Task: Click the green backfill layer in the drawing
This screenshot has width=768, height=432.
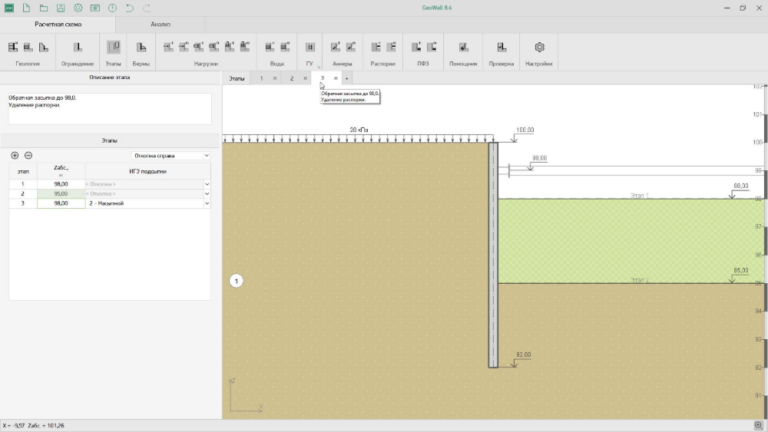Action: pos(632,241)
